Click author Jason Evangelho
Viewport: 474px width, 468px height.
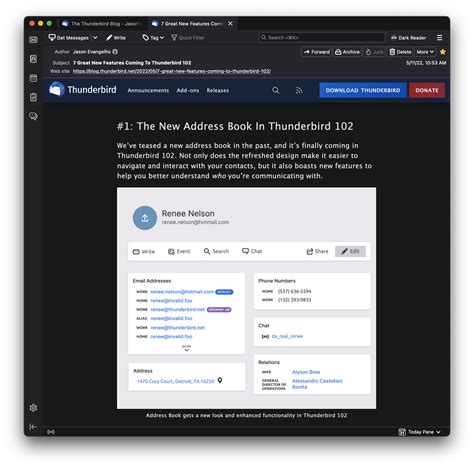tap(92, 52)
